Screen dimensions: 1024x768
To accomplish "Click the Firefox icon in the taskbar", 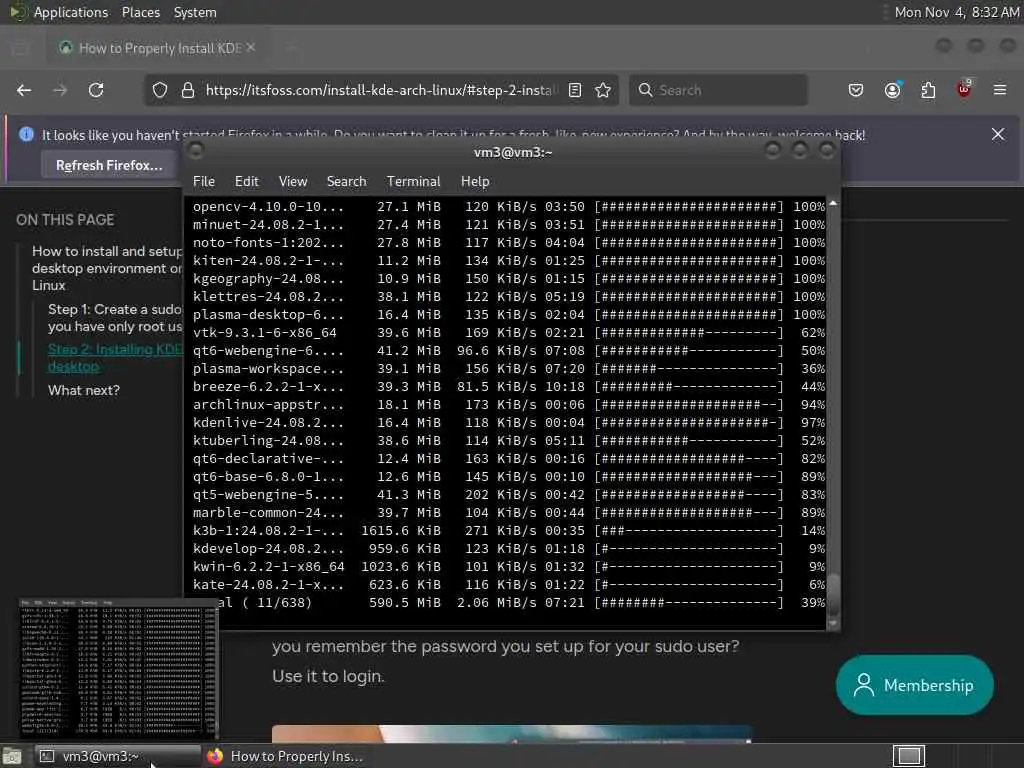I will coord(215,756).
